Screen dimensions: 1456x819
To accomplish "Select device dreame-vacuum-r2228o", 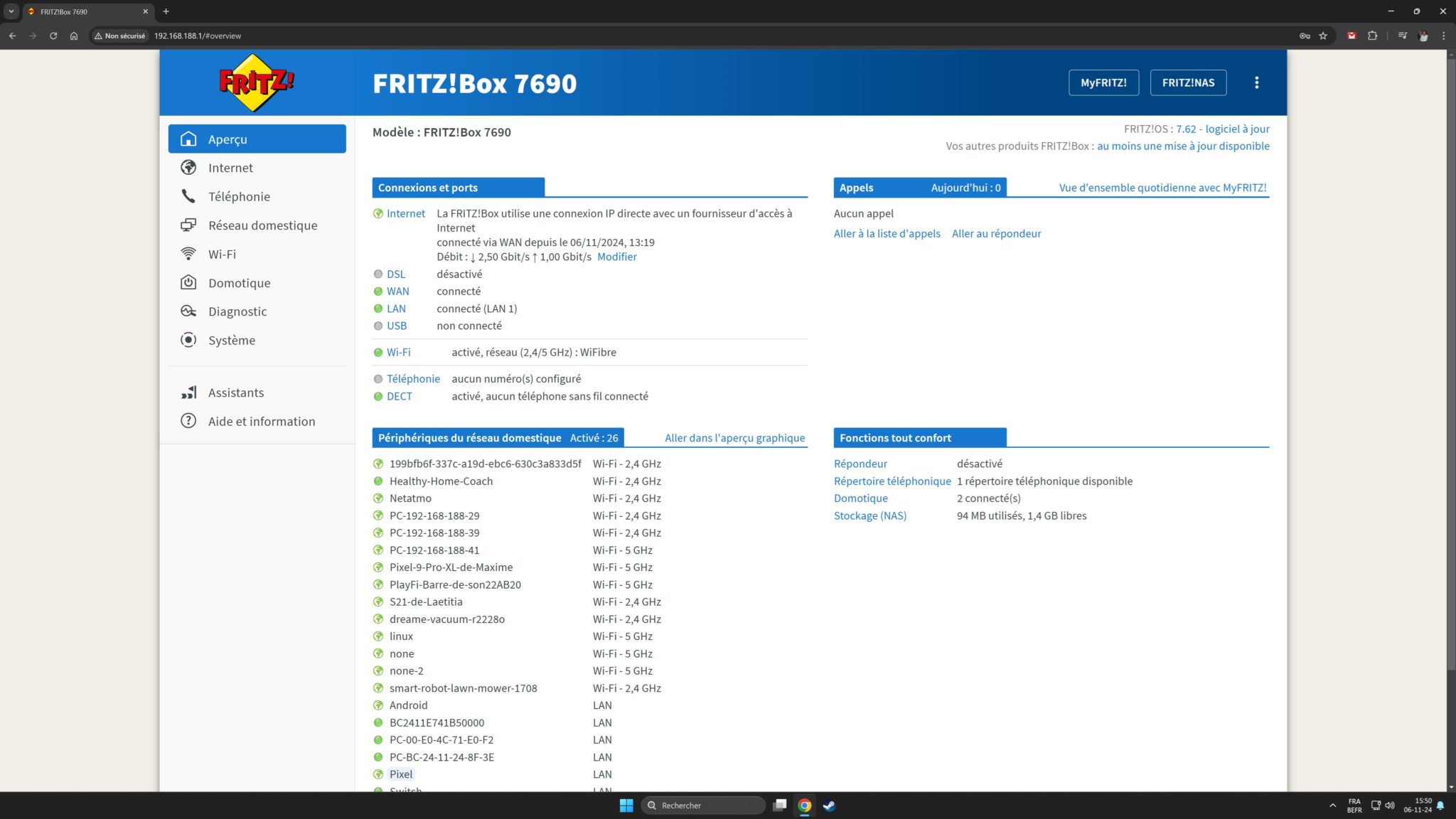I will (x=446, y=619).
